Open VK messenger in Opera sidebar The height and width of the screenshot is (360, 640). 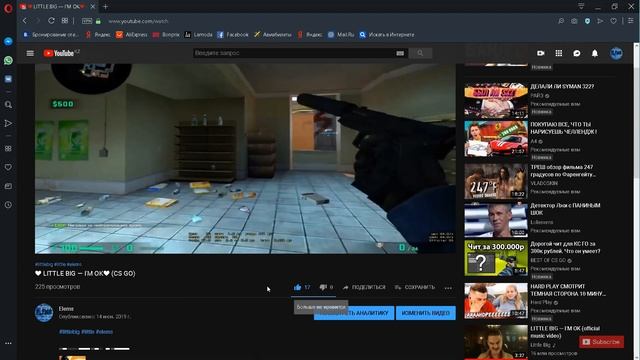click(8, 79)
